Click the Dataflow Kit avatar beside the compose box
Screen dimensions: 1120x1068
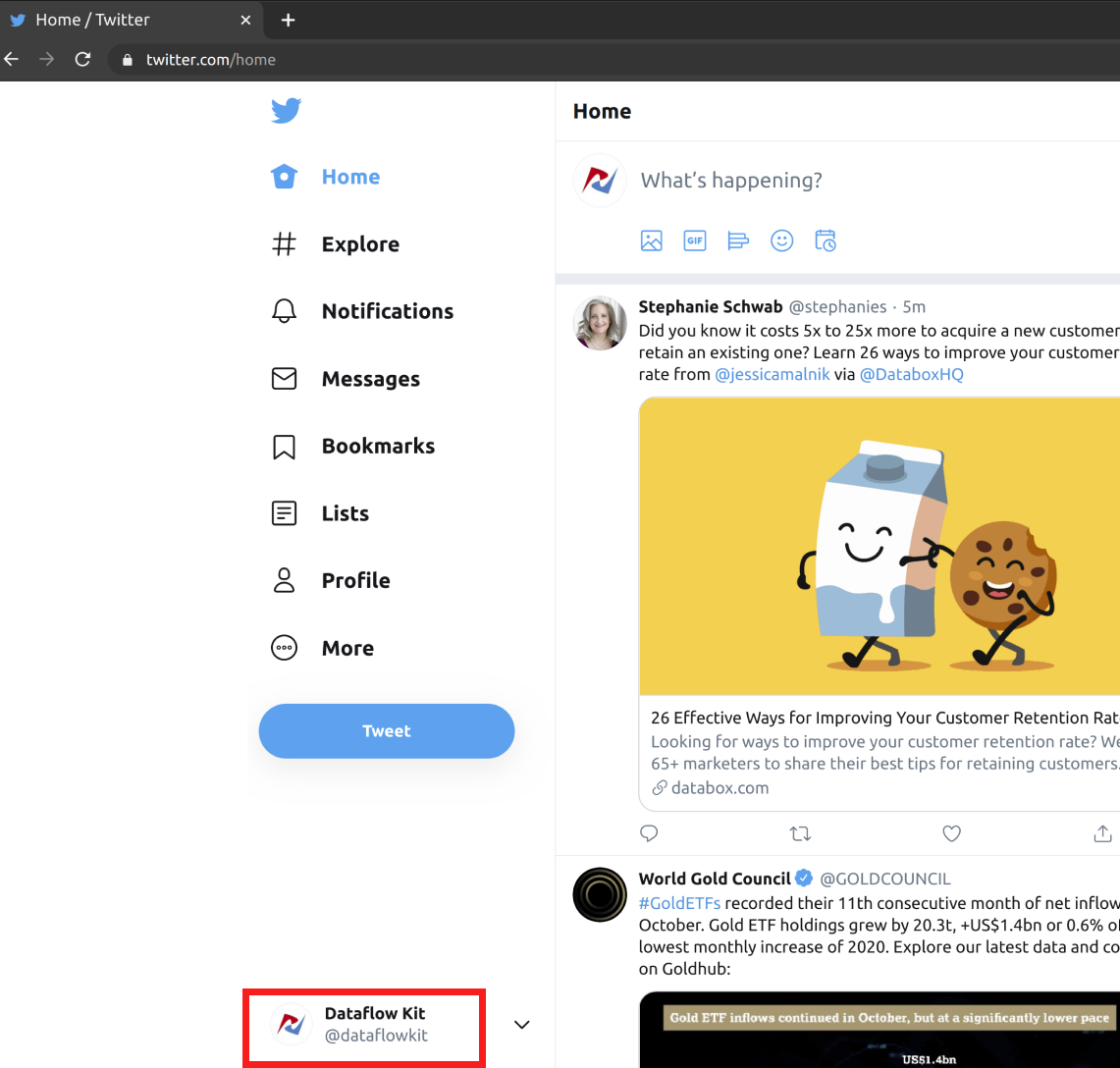(600, 180)
